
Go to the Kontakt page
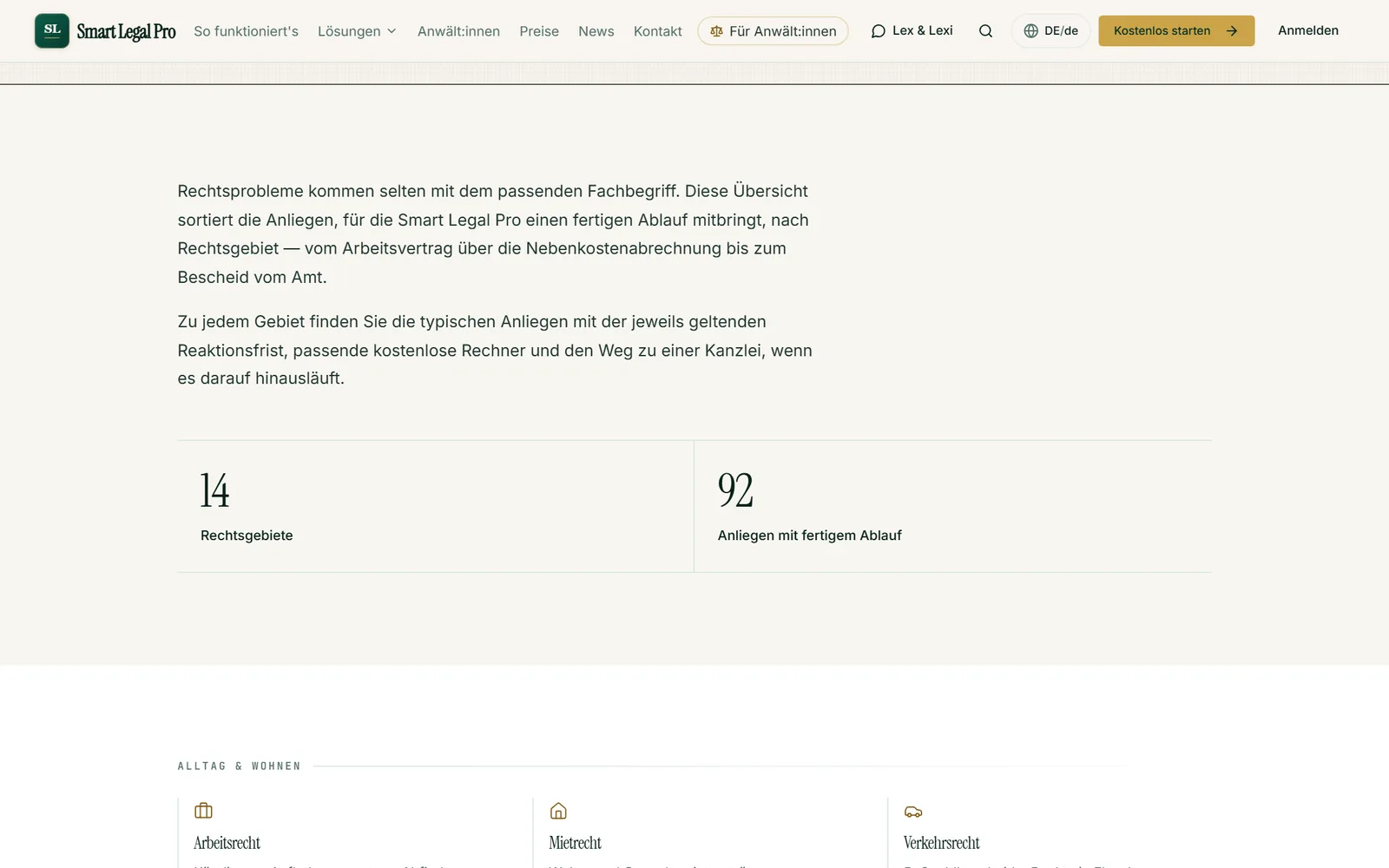tap(657, 31)
